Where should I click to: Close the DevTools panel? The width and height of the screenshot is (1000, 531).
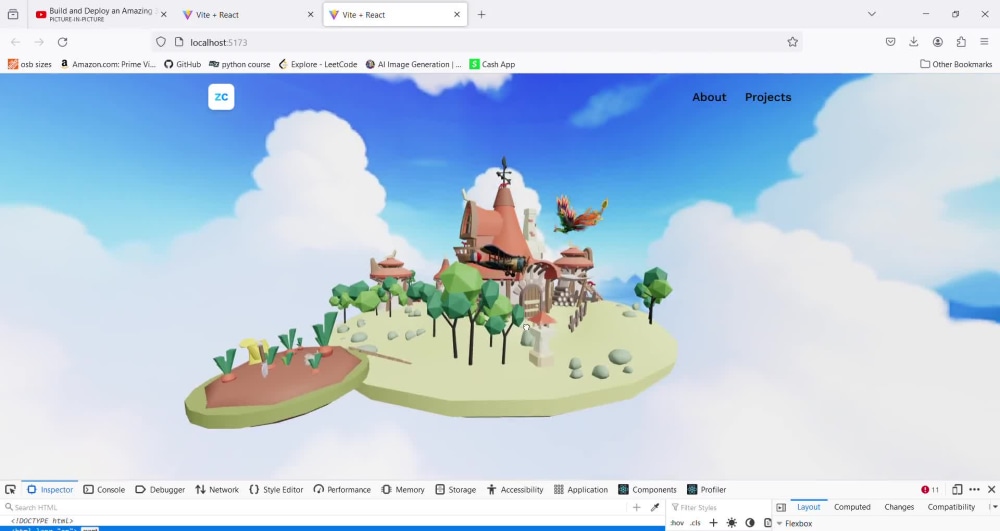pos(991,490)
